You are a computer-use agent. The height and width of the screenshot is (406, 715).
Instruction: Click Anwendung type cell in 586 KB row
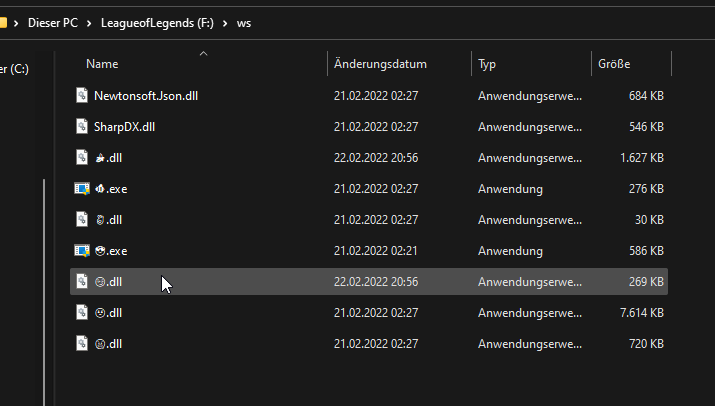coord(510,251)
